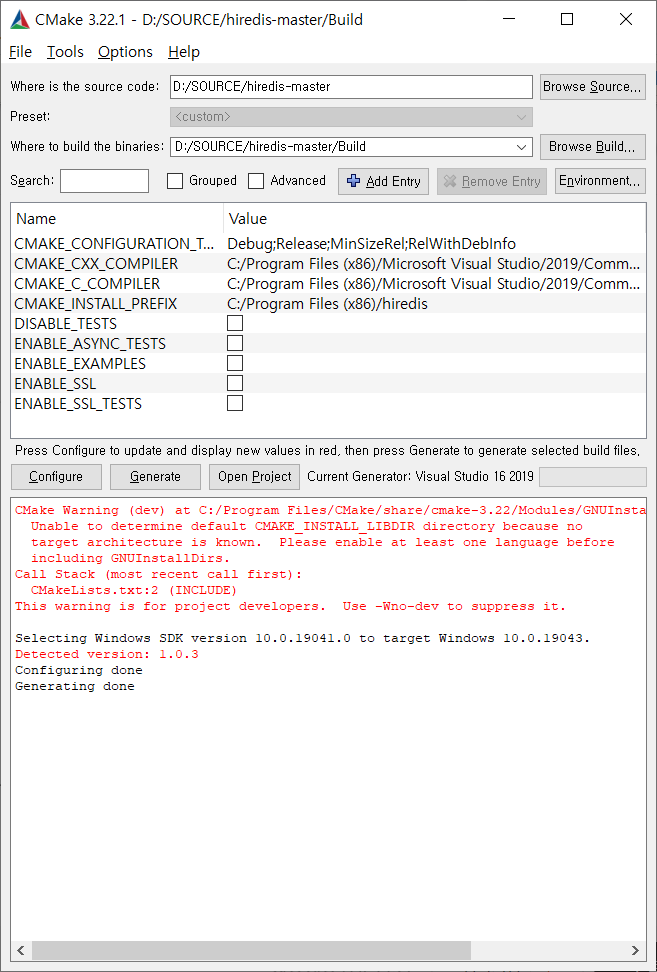Click the horizontal scrollbar thumb in output
The height and width of the screenshot is (972, 657).
tap(251, 950)
